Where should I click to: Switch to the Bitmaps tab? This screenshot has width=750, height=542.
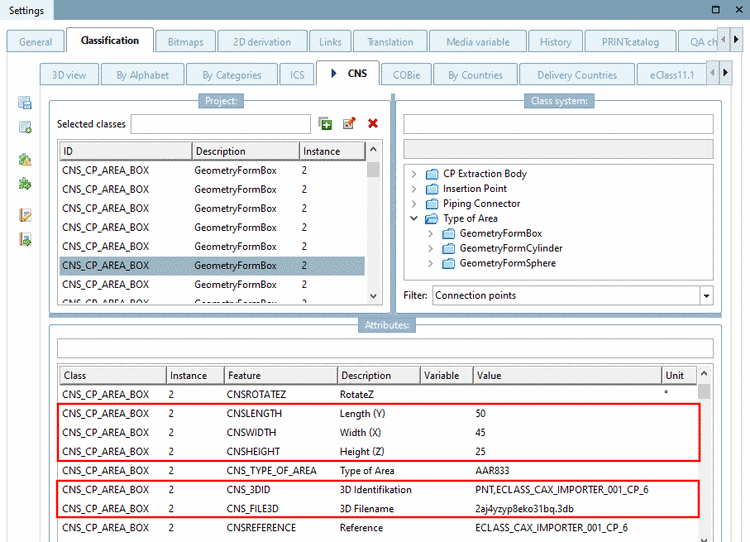185,42
